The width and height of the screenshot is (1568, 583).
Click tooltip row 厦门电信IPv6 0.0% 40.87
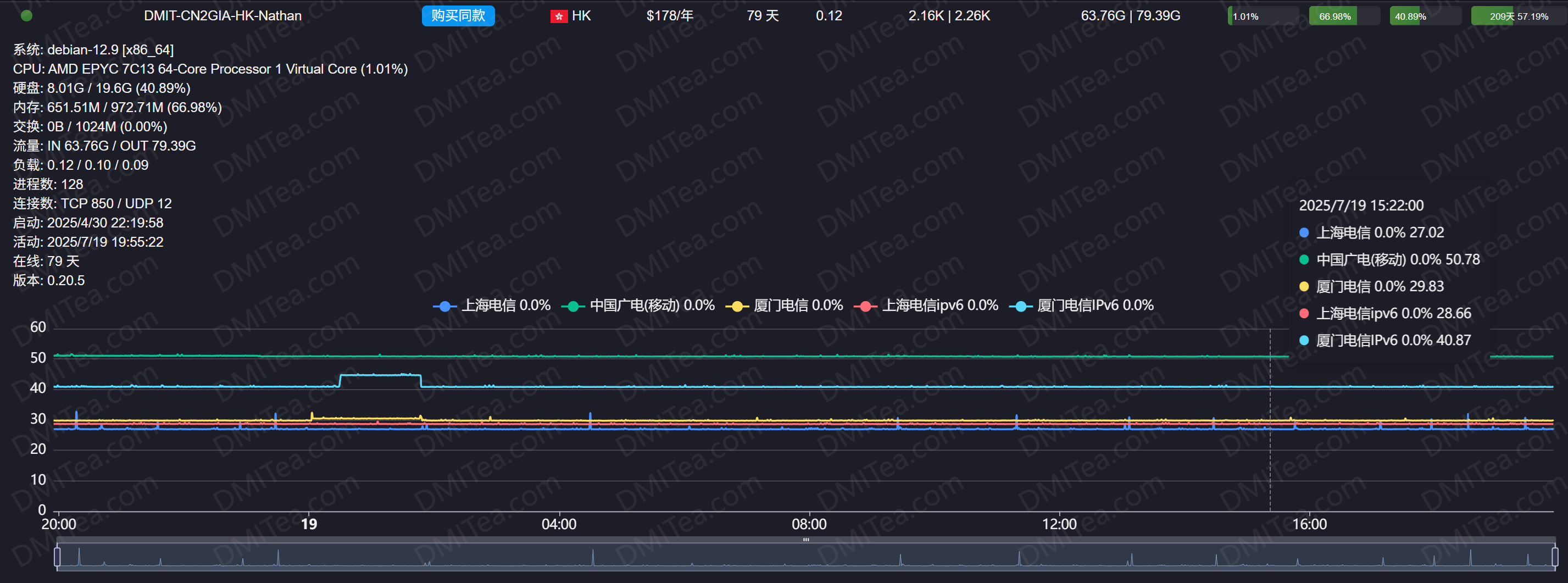[x=1385, y=341]
